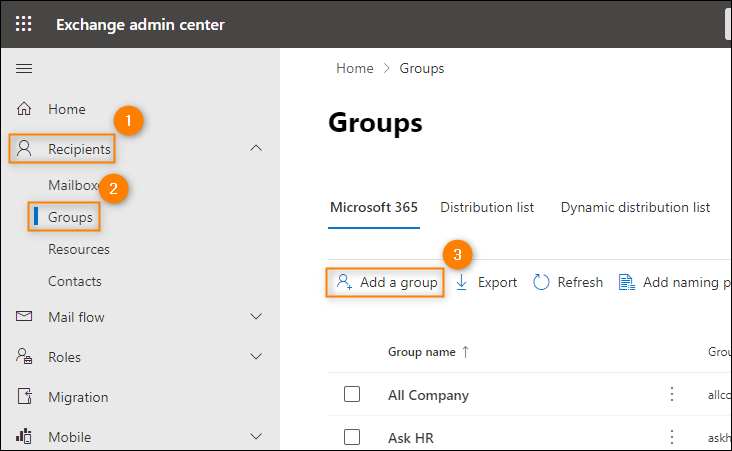The width and height of the screenshot is (732, 451).
Task: Click the Home house icon
Action: pyautogui.click(x=24, y=109)
